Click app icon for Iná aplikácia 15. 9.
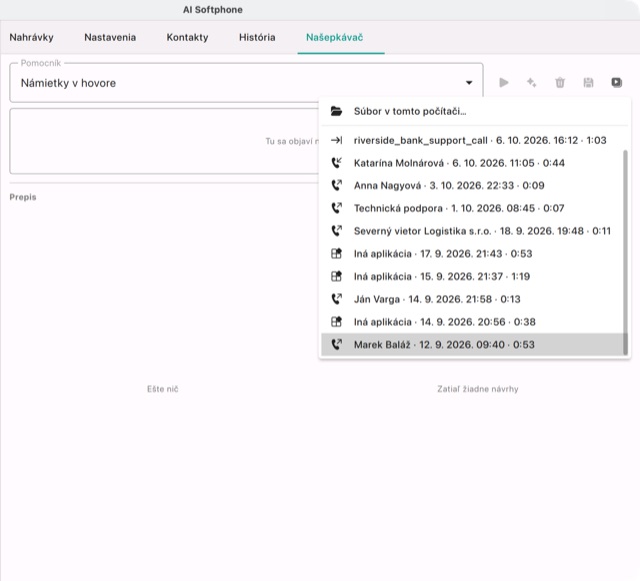Screen dimensions: 640x581 (x=336, y=276)
